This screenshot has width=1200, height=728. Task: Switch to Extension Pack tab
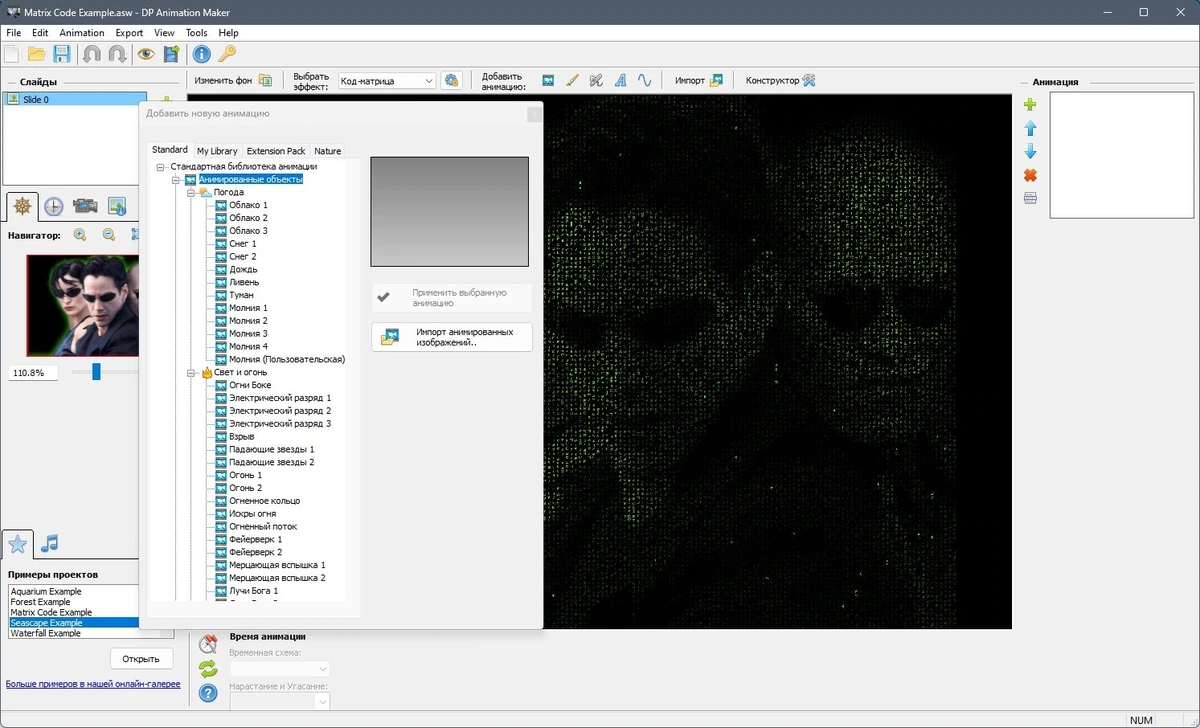pos(276,151)
